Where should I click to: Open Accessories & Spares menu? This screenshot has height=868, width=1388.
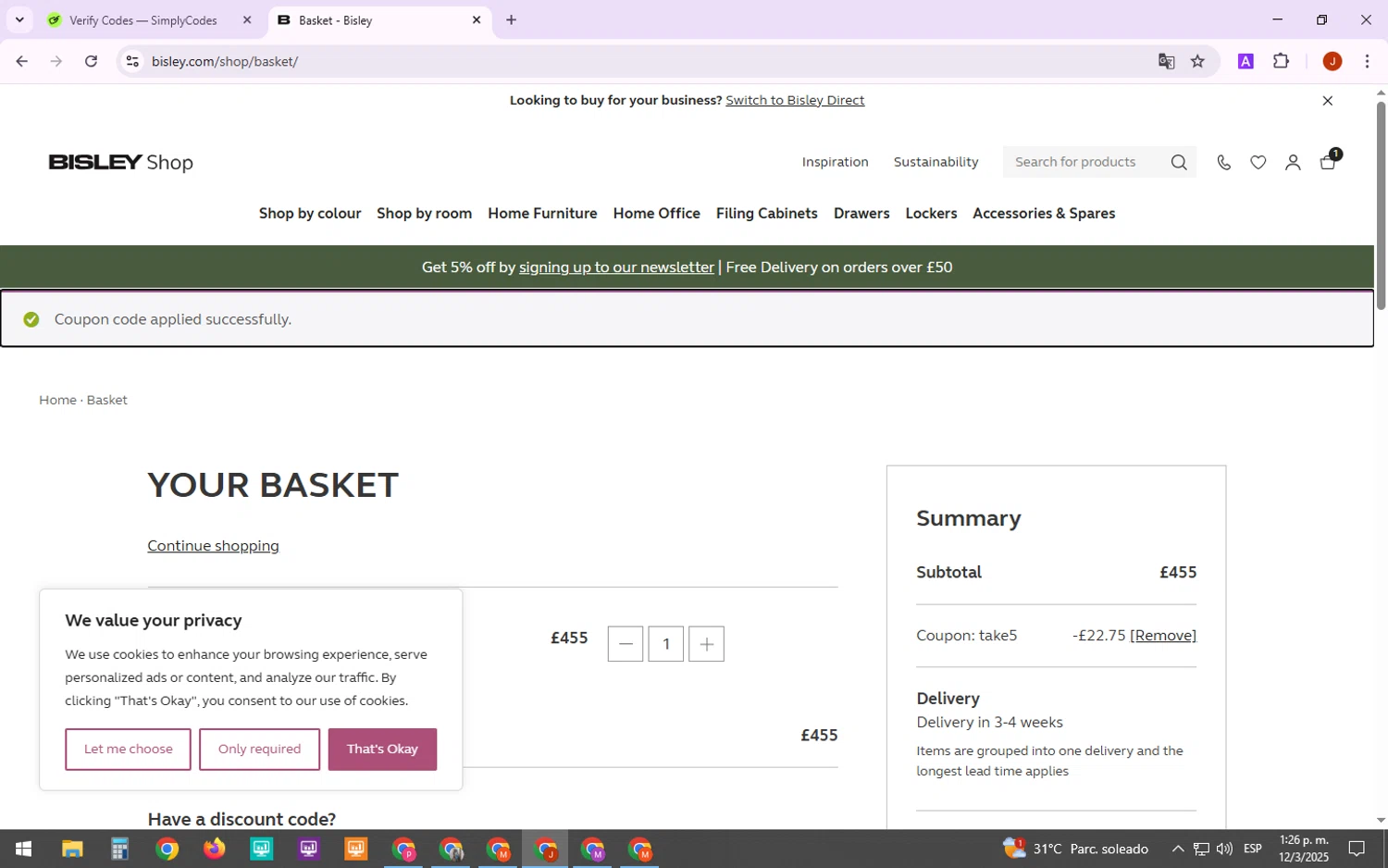coord(1044,213)
